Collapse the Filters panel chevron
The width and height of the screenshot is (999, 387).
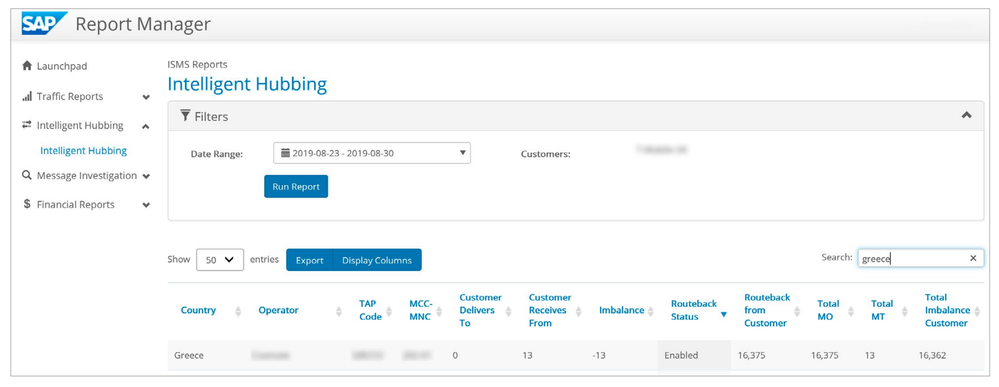point(966,115)
